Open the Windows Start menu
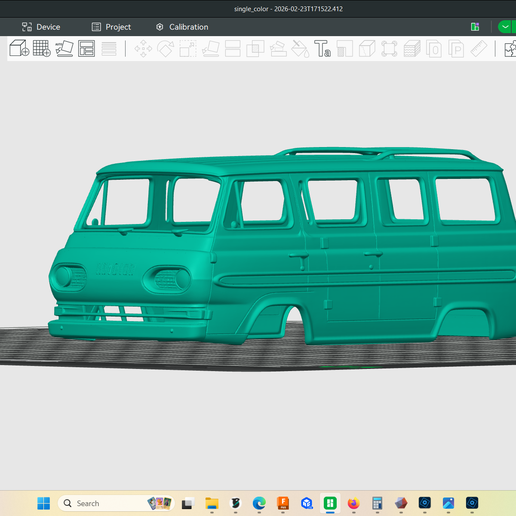The width and height of the screenshot is (516, 516). tap(44, 503)
